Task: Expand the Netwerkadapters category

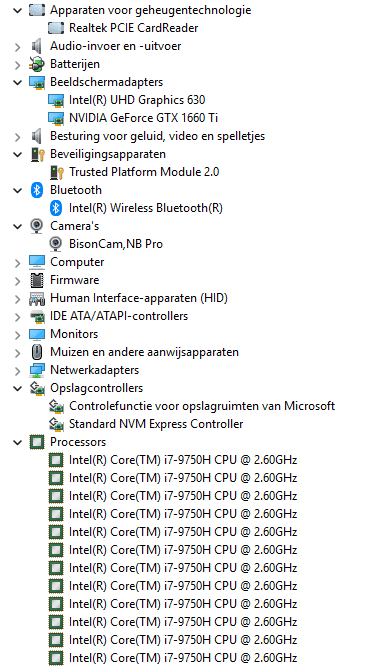Action: click(18, 370)
